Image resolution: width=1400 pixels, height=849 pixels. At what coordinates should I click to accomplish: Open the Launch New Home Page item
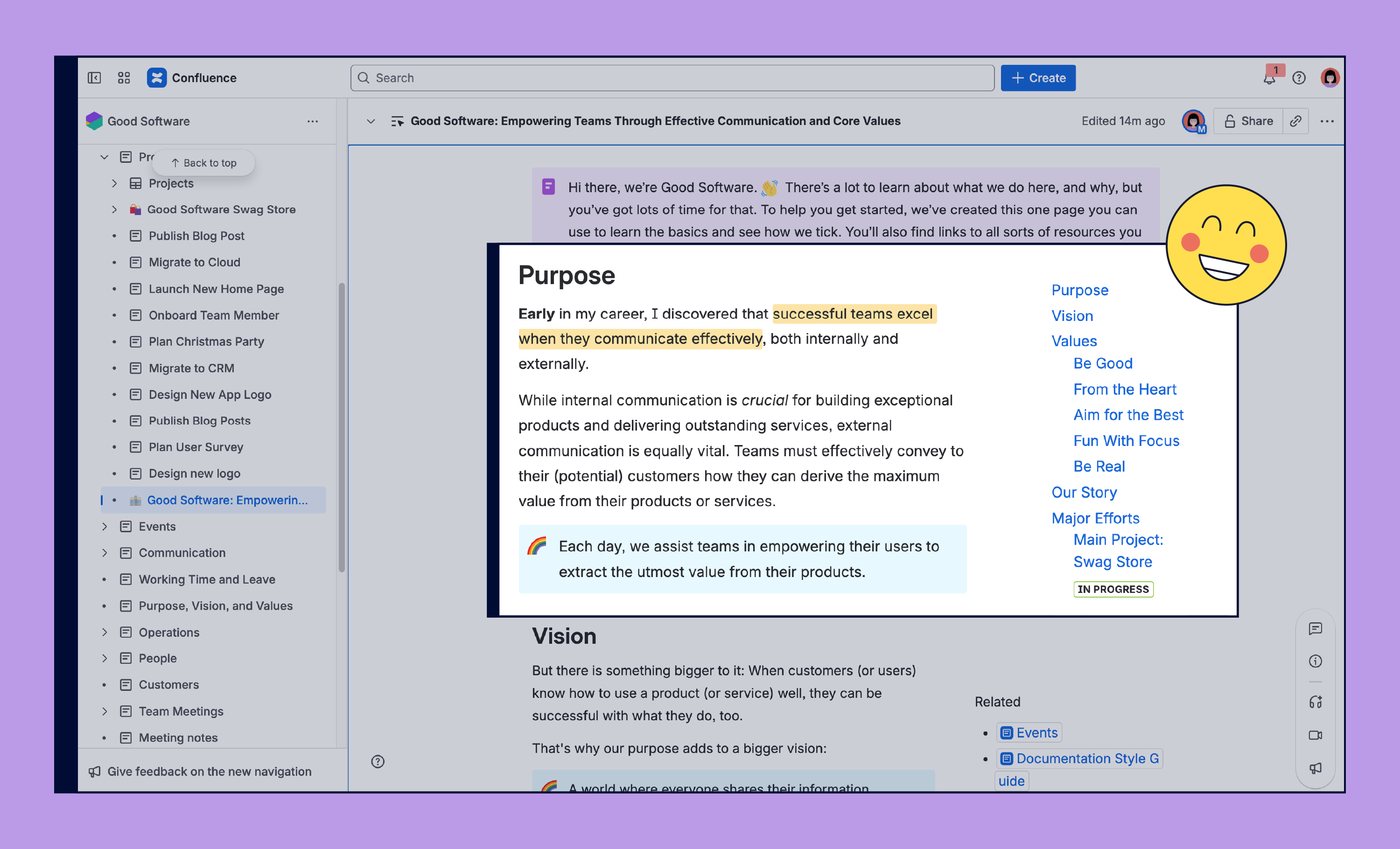click(x=216, y=288)
